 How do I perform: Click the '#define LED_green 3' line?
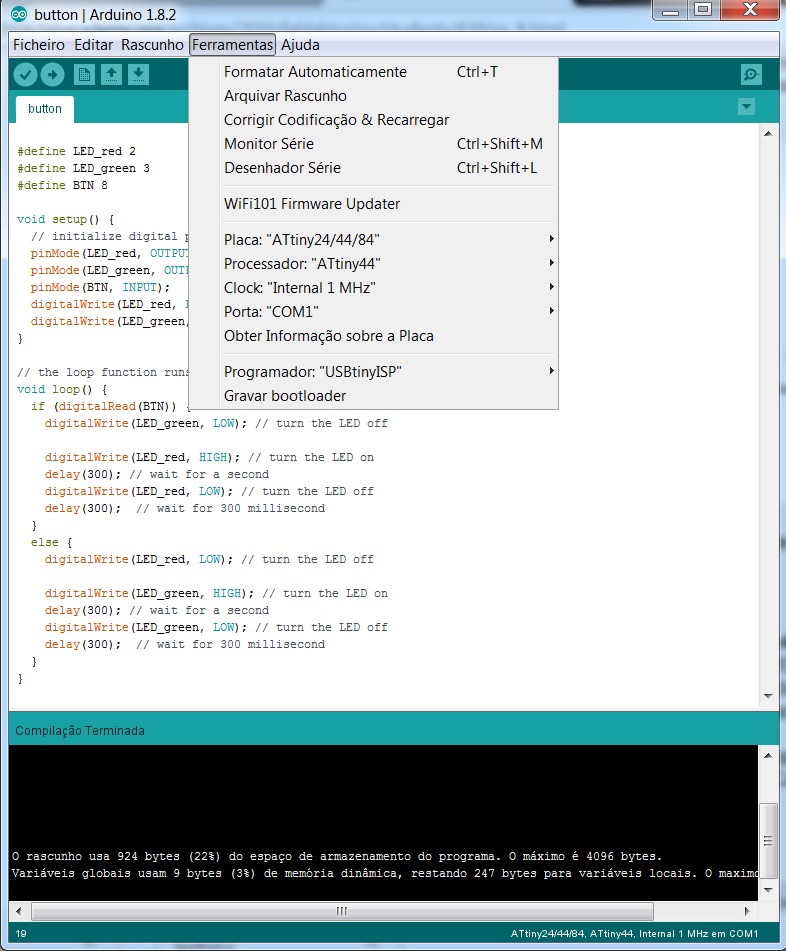pyautogui.click(x=84, y=169)
